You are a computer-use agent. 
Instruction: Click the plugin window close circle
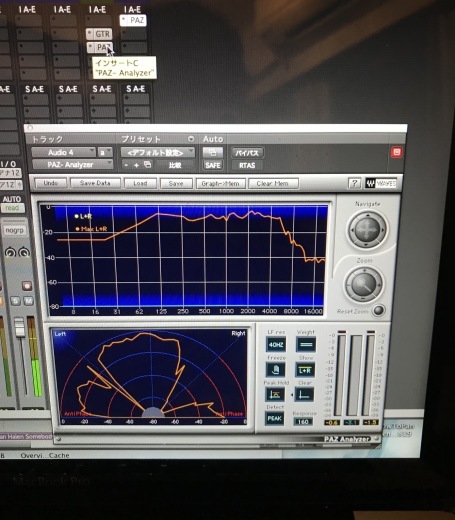(30, 128)
